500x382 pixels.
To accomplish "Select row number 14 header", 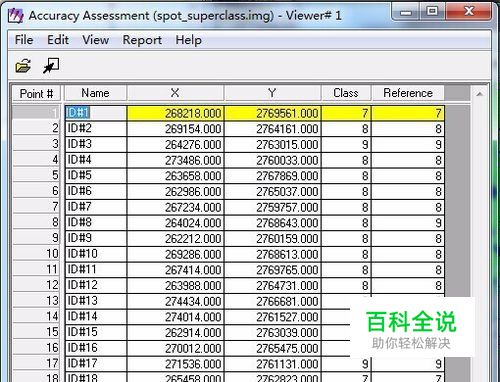I will (36, 316).
